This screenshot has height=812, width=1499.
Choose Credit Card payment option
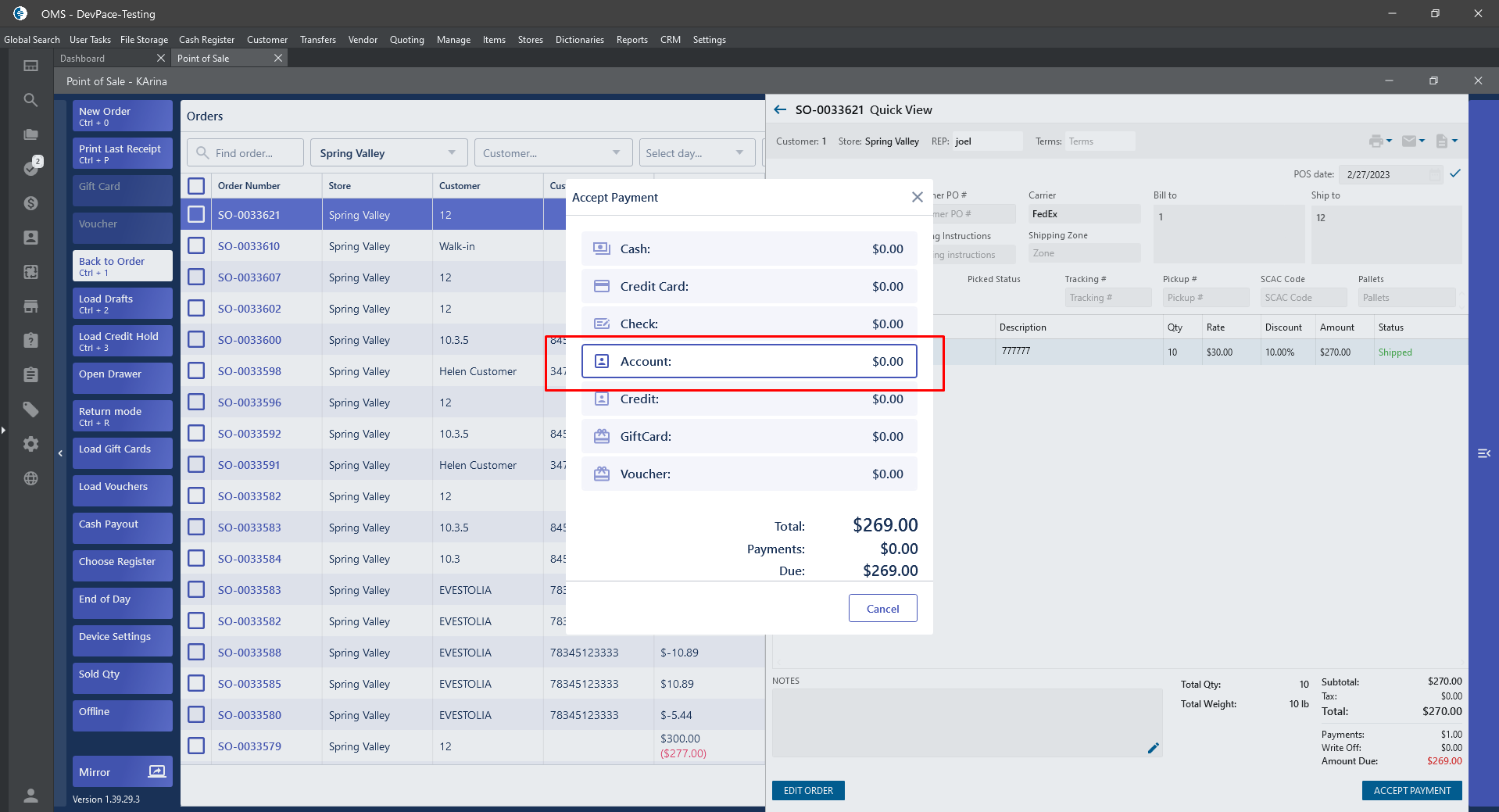(749, 287)
